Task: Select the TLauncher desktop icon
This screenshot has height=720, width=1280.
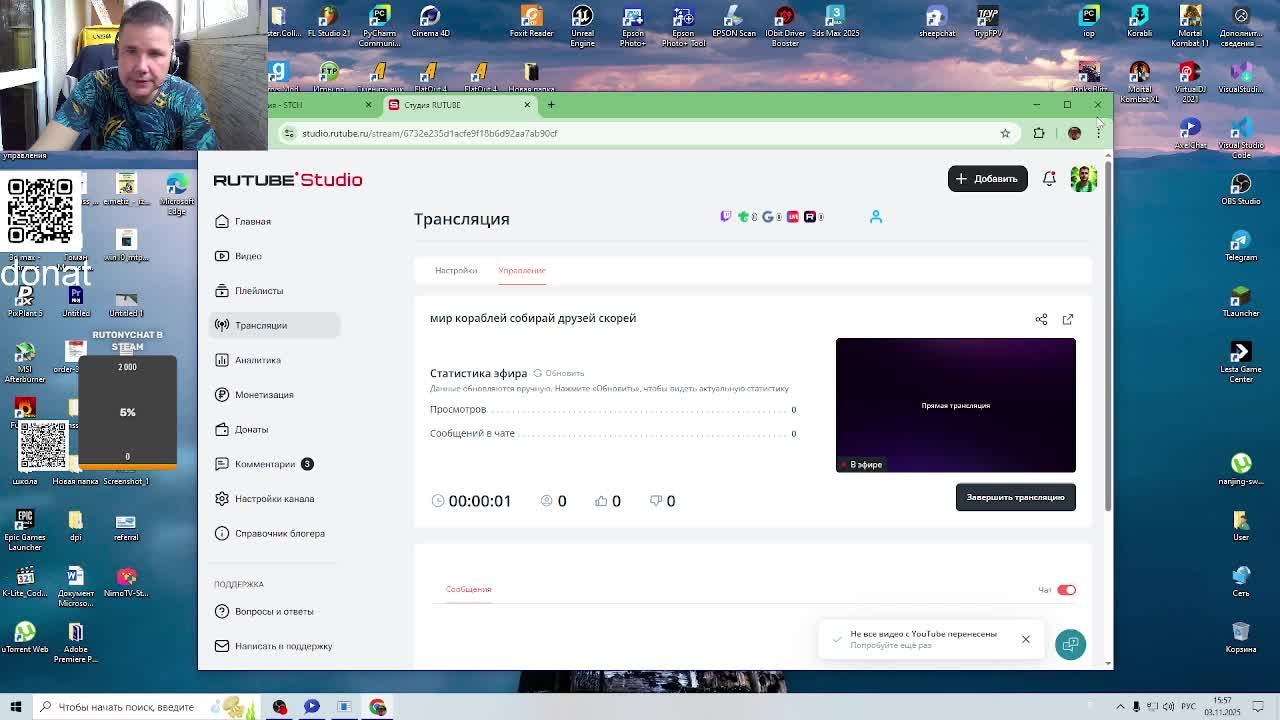Action: coord(1241,301)
